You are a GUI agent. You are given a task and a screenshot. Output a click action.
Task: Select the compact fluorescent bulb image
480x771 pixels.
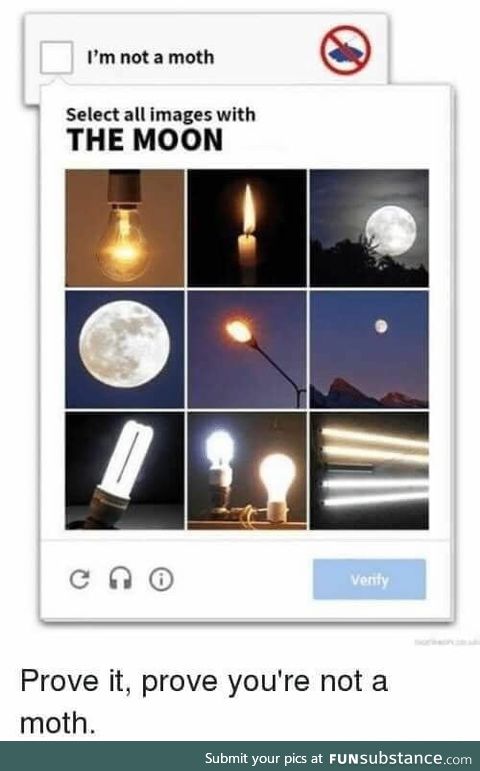click(125, 471)
